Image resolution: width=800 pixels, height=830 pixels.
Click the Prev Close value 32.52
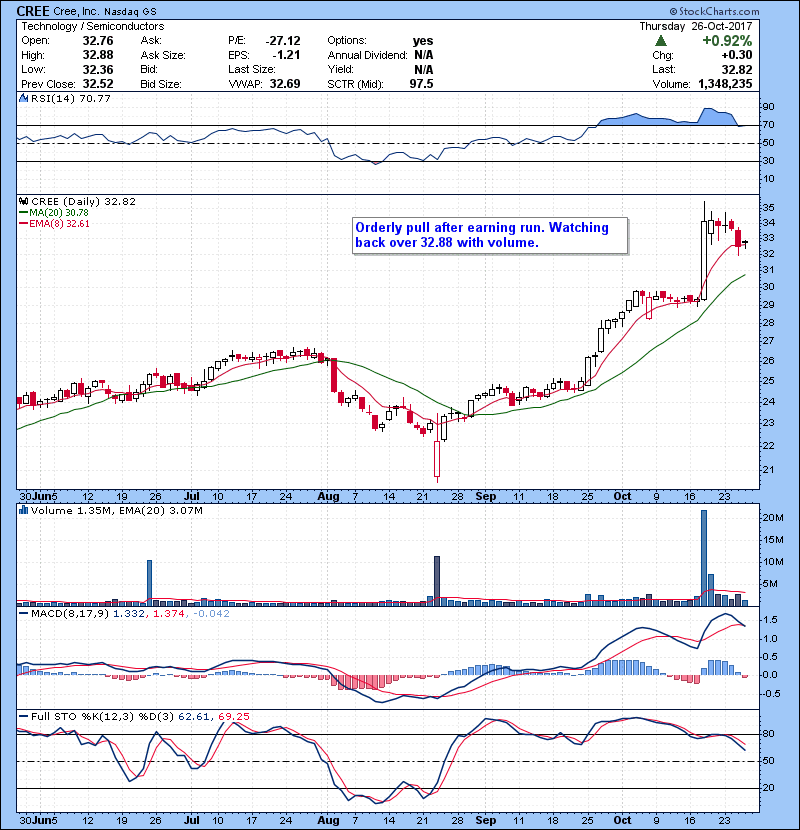coord(98,84)
